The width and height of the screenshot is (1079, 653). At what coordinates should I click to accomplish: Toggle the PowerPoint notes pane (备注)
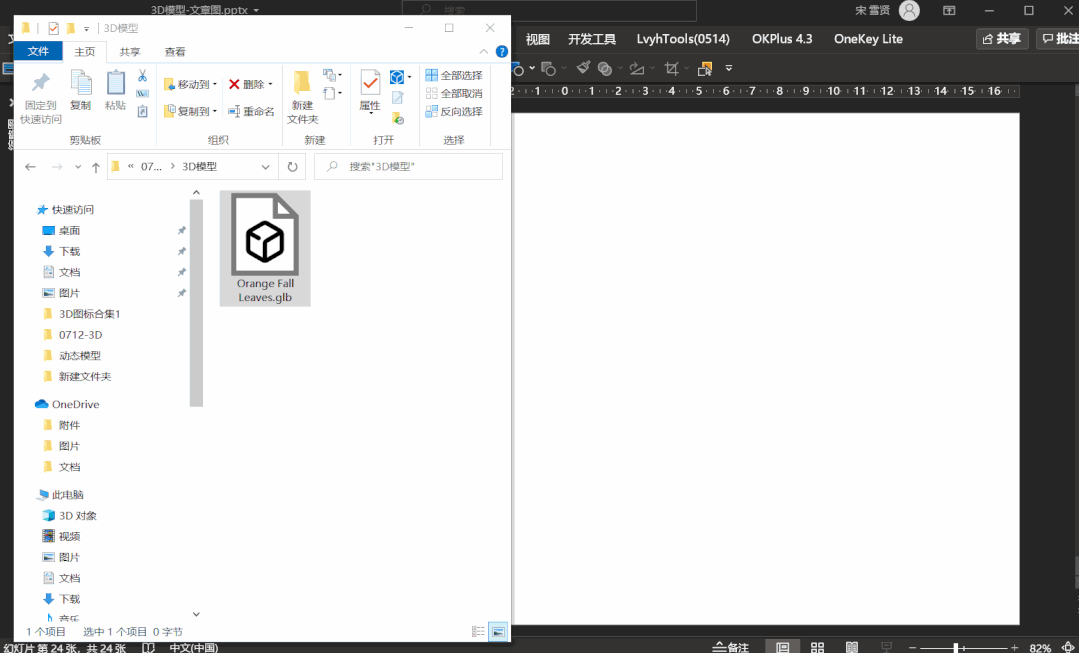click(x=730, y=647)
